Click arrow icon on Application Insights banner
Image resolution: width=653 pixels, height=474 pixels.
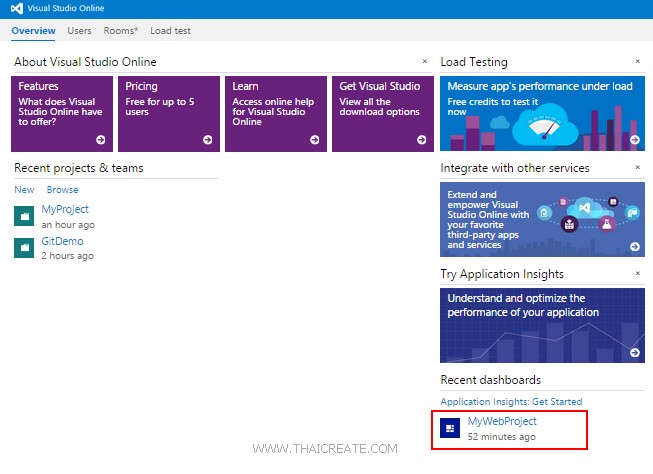click(635, 353)
